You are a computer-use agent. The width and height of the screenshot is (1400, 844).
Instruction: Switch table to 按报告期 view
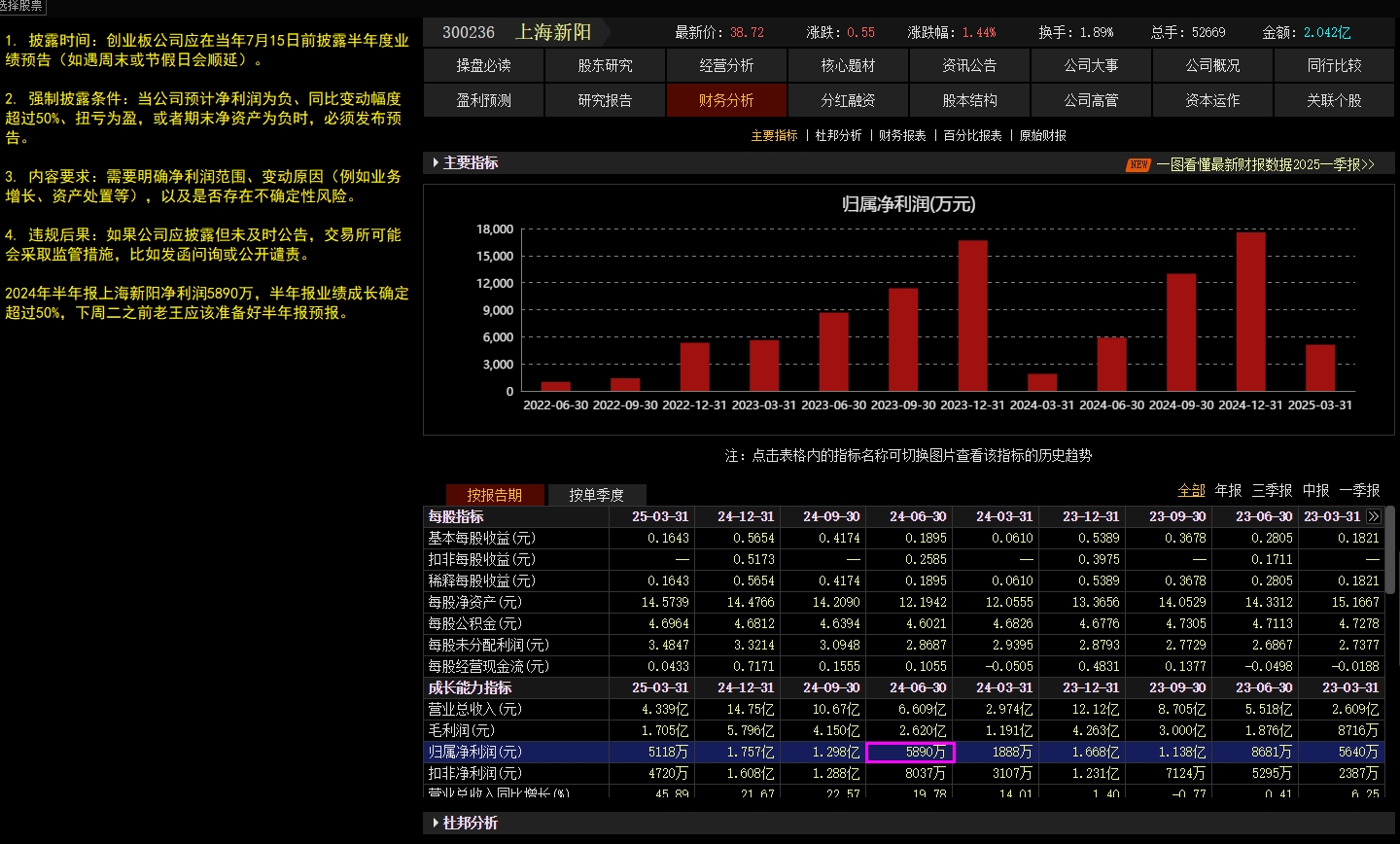pyautogui.click(x=494, y=495)
